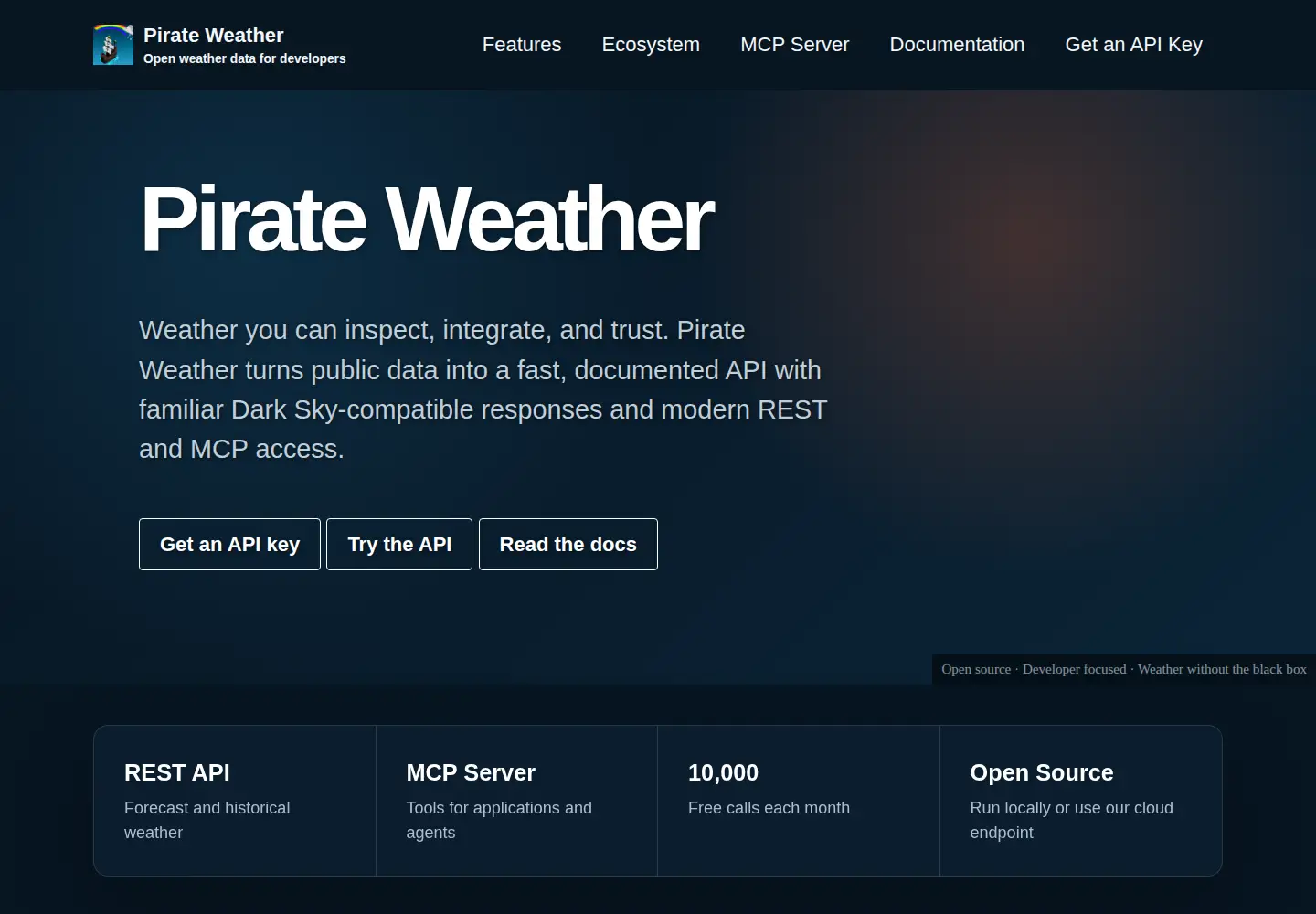Go to the Ecosystem nav item
Screen dimensions: 1316x914
coord(651,45)
